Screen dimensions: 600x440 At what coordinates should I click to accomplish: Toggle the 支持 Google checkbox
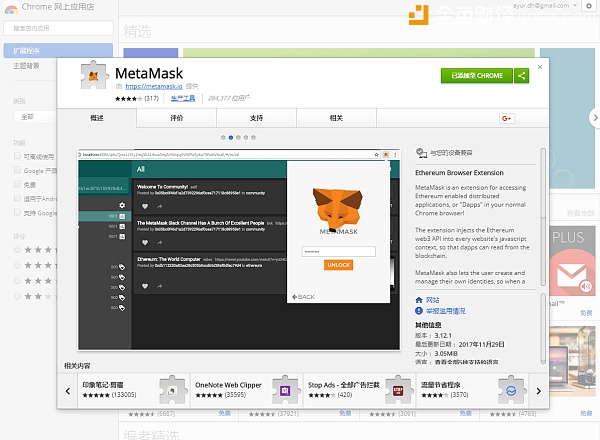17,212
